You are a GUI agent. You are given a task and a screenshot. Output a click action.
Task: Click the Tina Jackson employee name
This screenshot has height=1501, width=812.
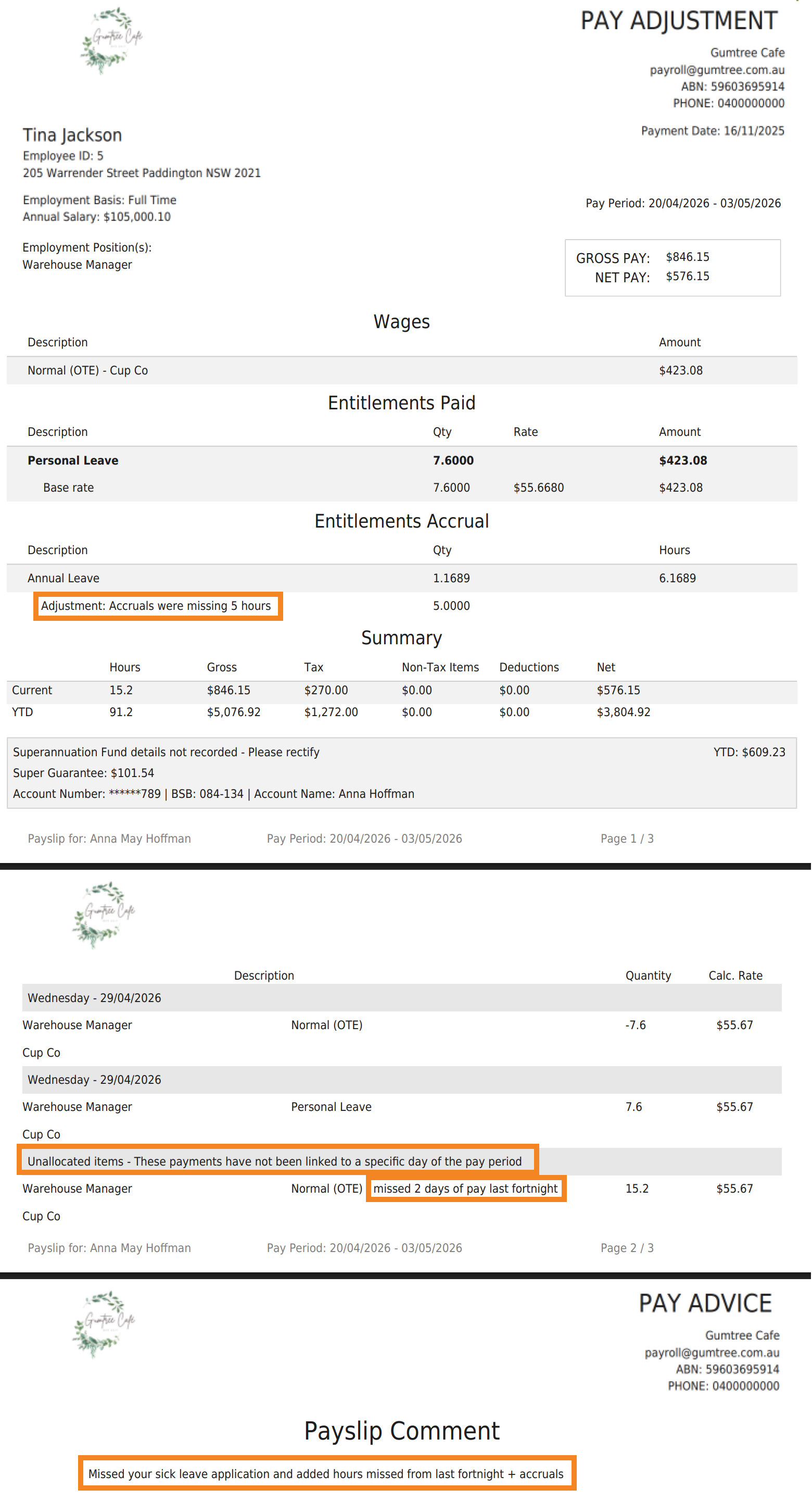coord(72,135)
